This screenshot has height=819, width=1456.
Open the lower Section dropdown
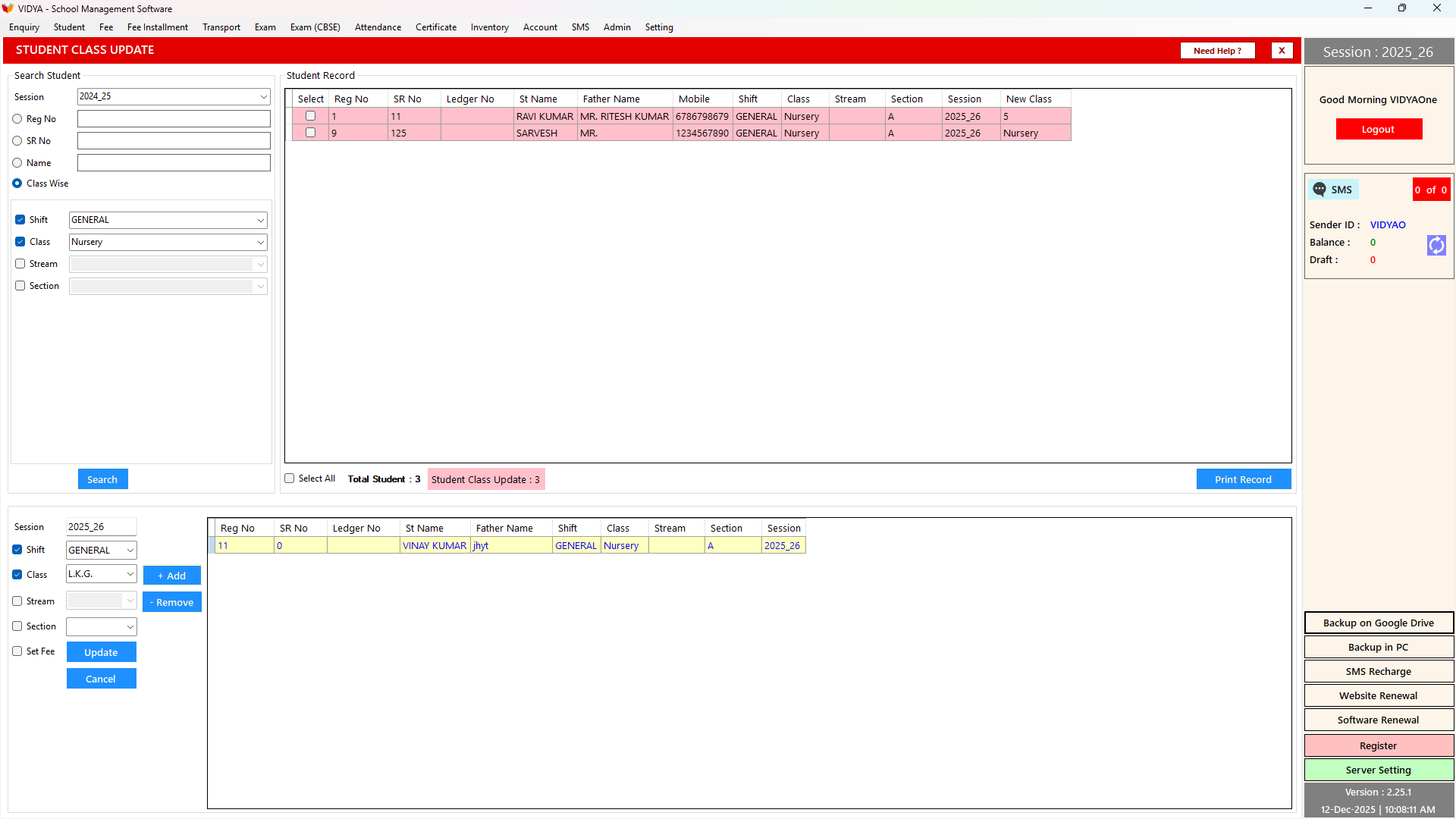(x=101, y=626)
